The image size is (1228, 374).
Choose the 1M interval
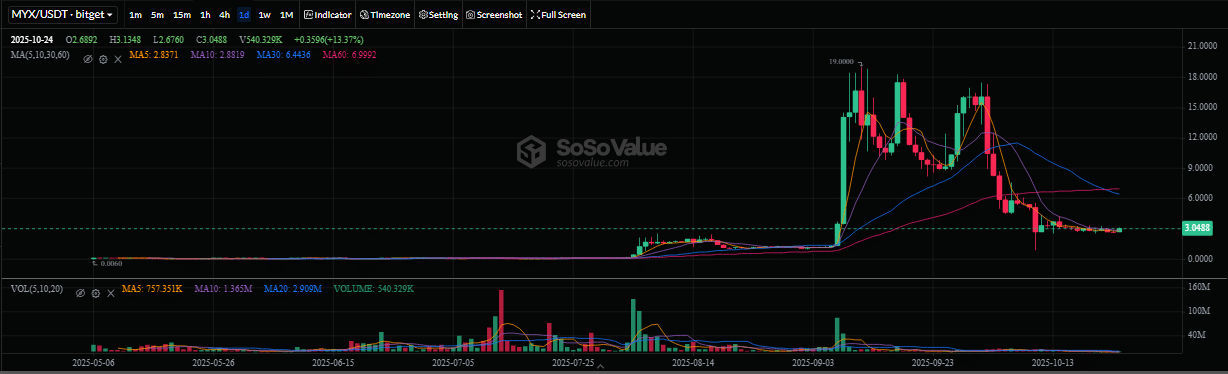(287, 15)
